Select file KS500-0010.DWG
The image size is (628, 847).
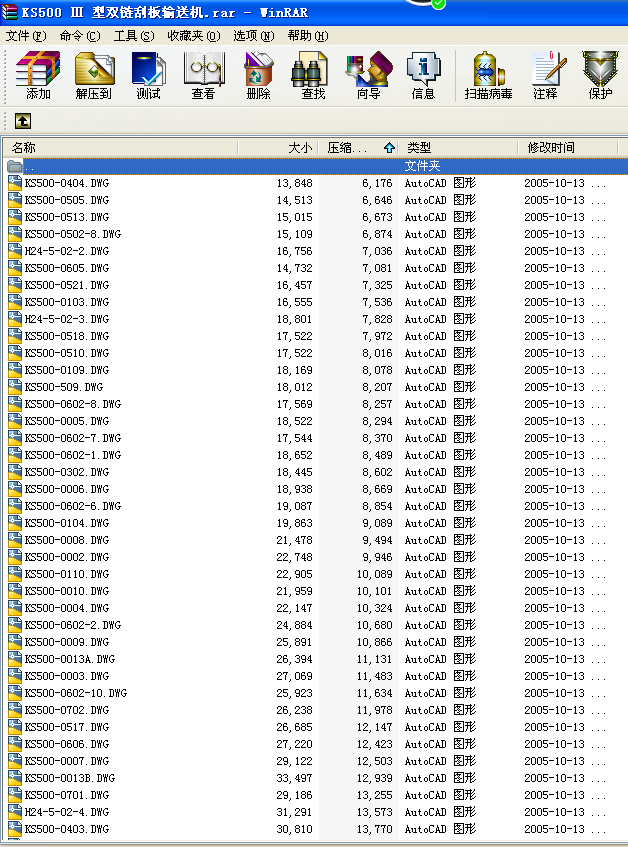pos(66,591)
